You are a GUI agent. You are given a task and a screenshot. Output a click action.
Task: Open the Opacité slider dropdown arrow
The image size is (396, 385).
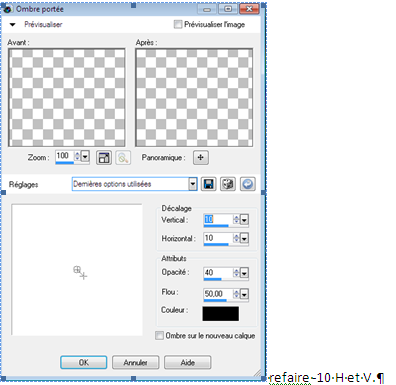pyautogui.click(x=244, y=273)
